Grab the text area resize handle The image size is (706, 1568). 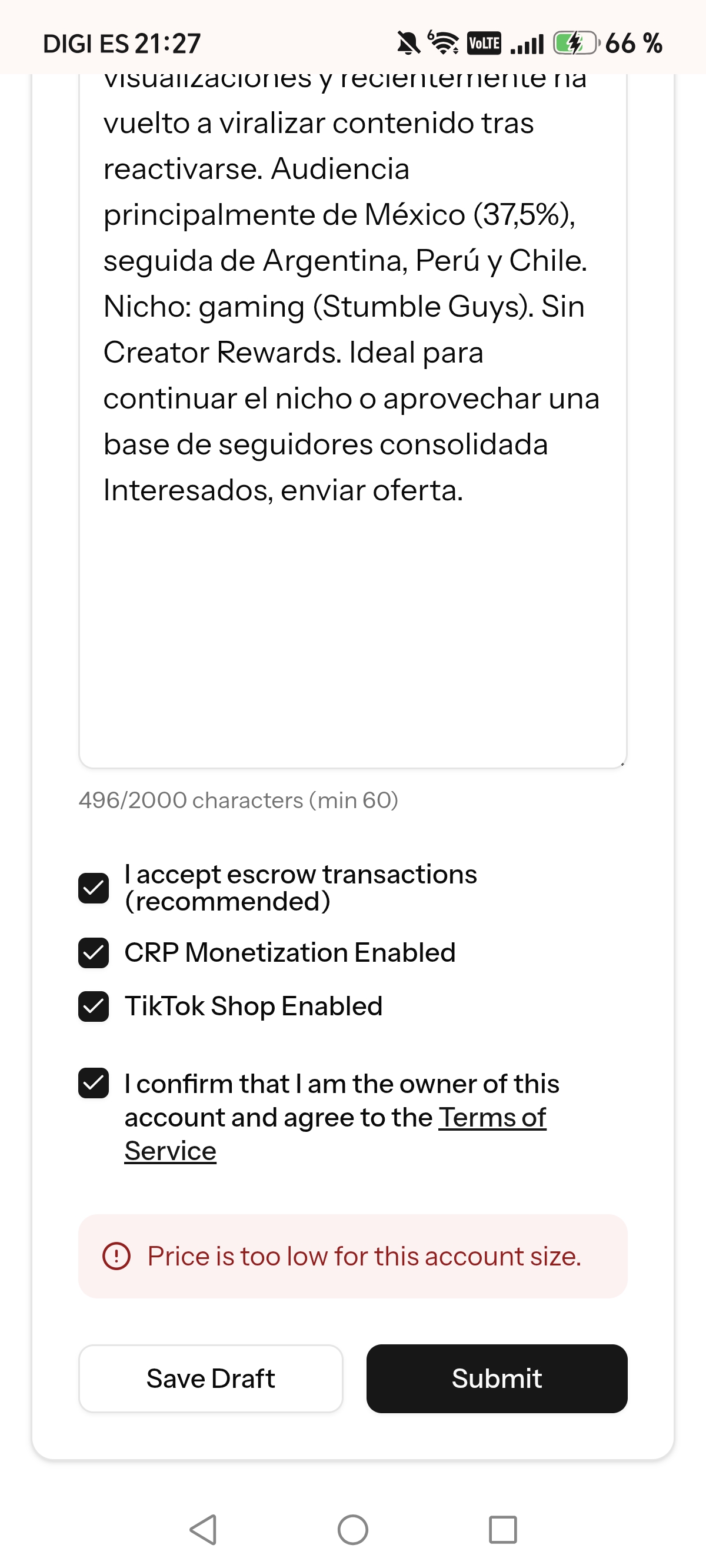[622, 763]
